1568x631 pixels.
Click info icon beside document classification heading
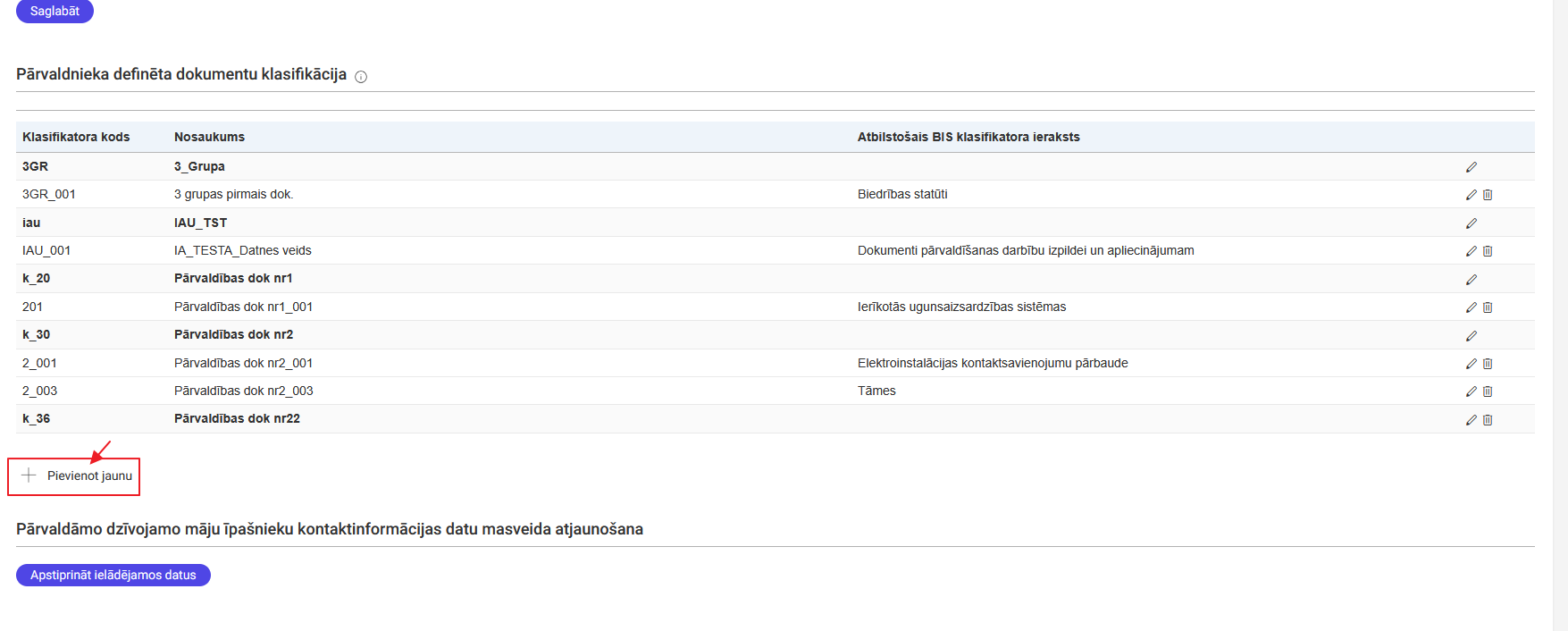coord(361,77)
